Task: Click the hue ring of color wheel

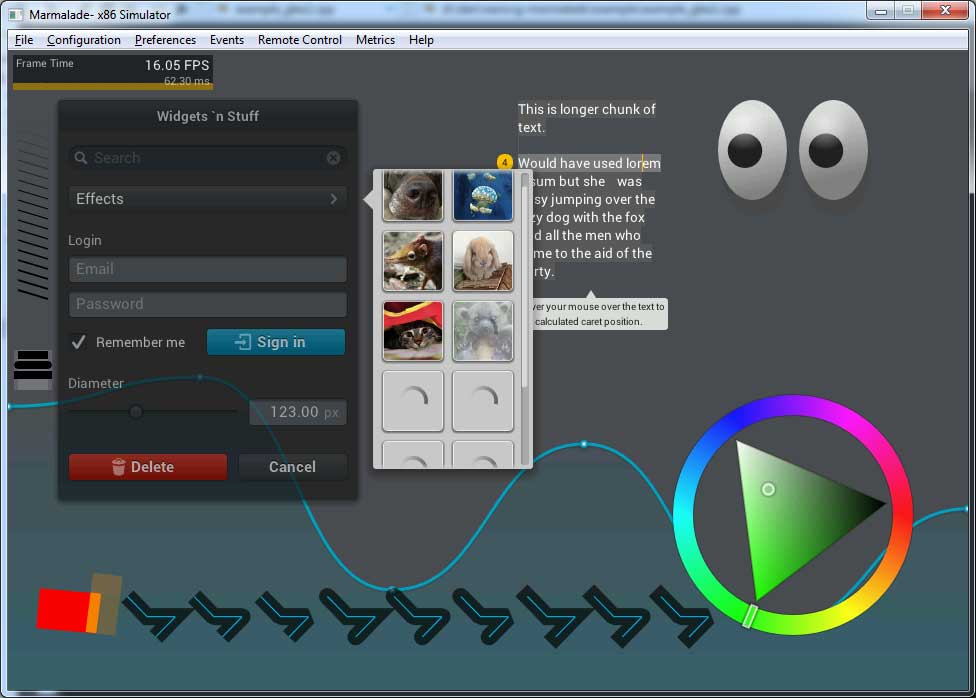Action: [903, 514]
